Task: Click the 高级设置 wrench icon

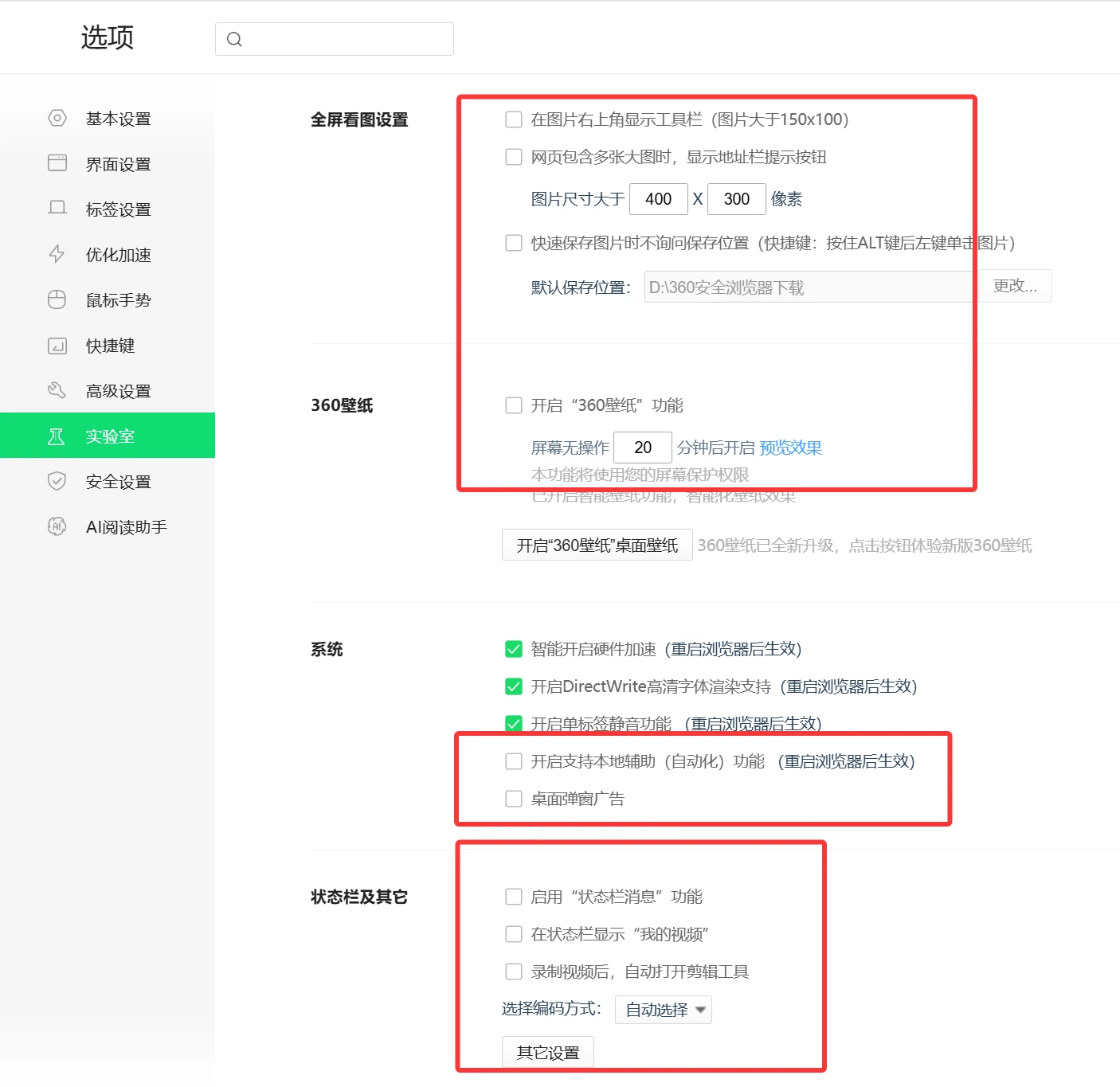Action: coord(57,390)
